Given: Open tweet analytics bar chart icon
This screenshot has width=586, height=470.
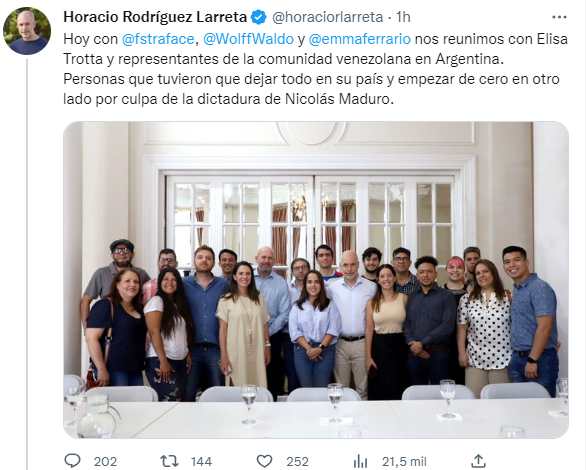Looking at the screenshot, I should click(x=360, y=461).
